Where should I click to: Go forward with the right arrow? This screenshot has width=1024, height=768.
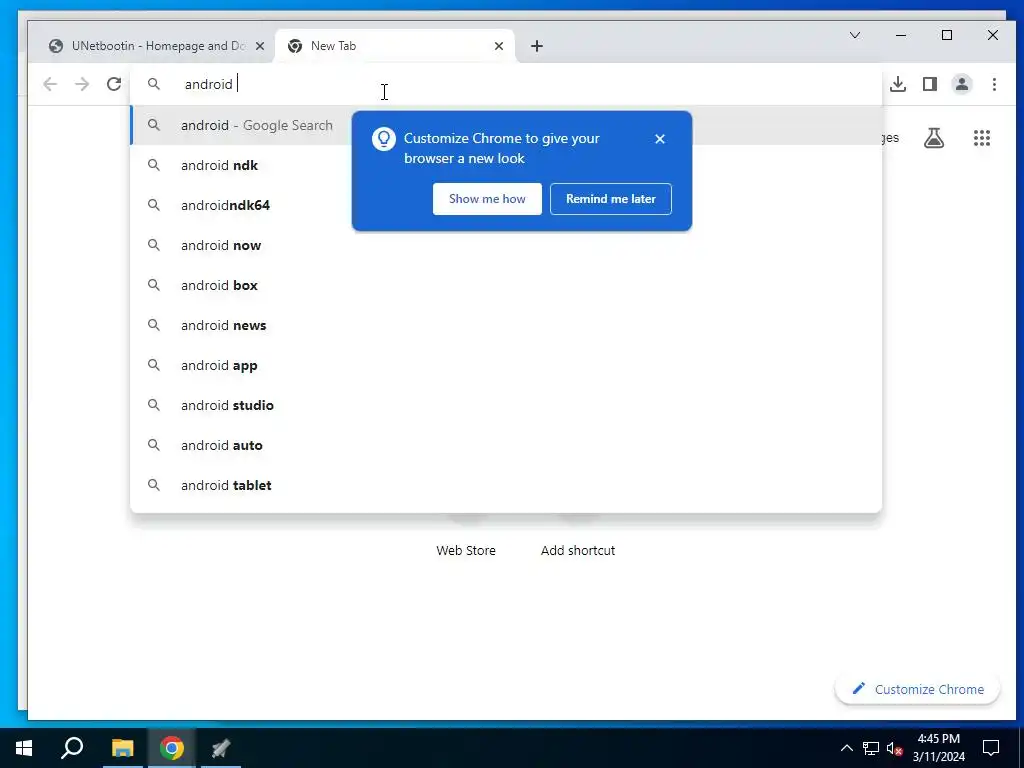point(82,84)
